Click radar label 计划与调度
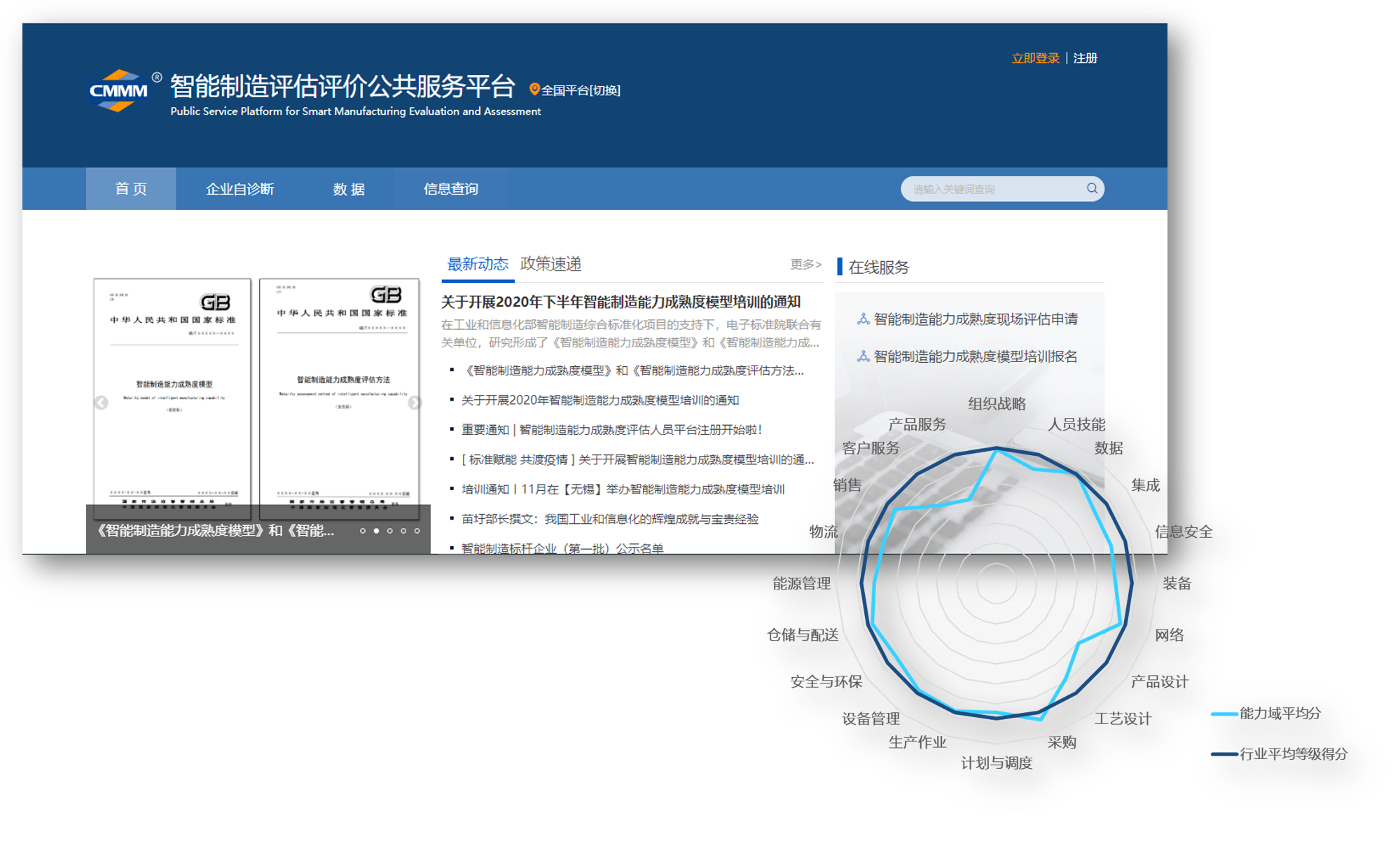The width and height of the screenshot is (1400, 841). [997, 763]
